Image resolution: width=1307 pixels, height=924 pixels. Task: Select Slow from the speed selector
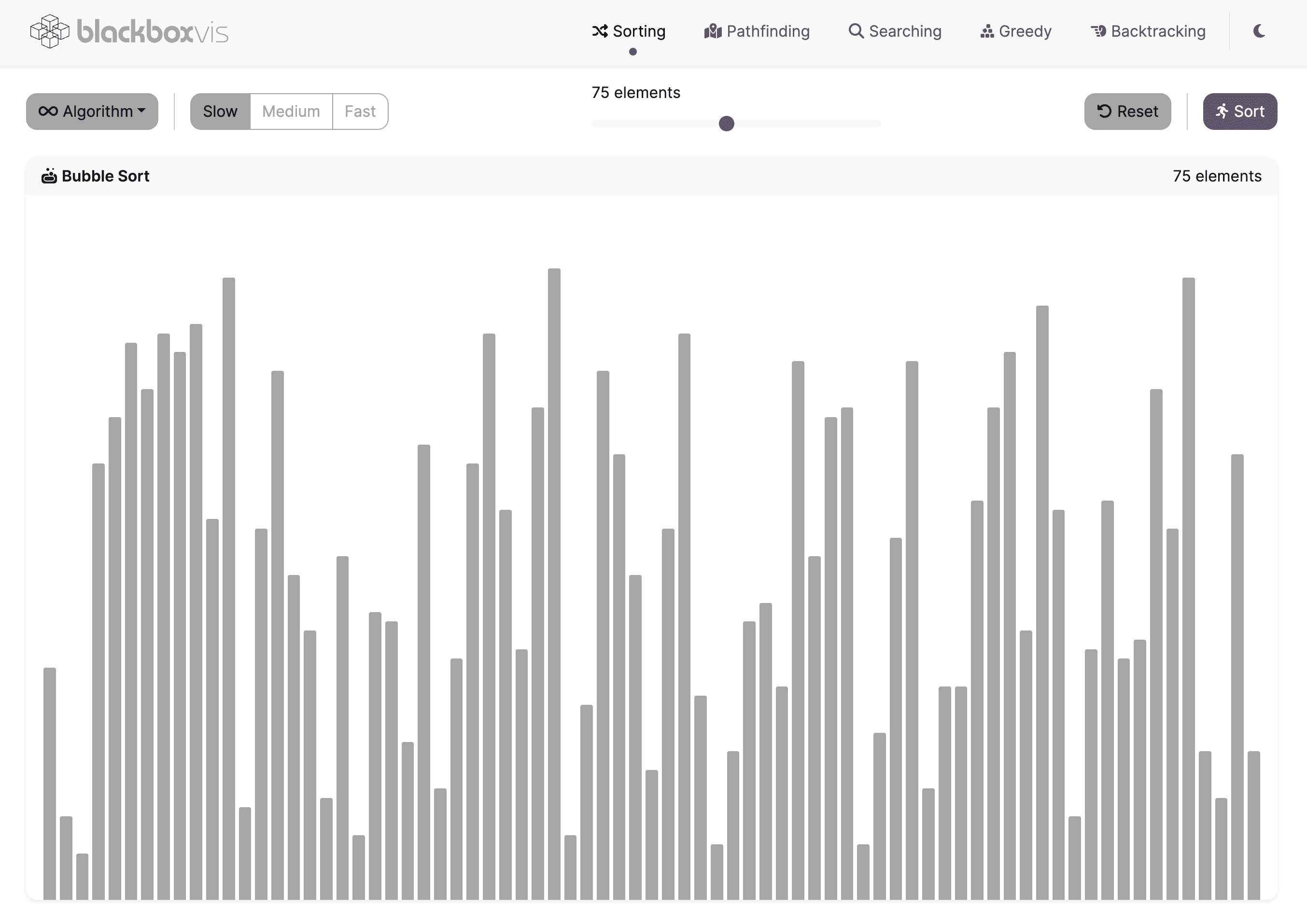click(220, 111)
